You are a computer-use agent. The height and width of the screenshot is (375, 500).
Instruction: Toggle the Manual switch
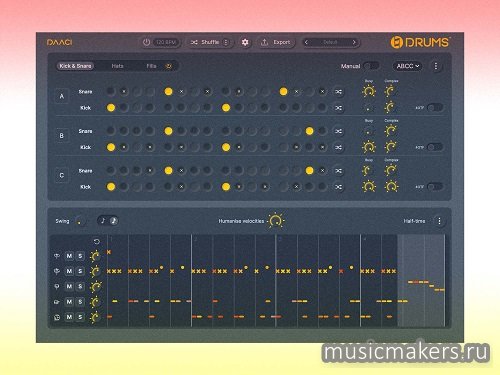371,66
